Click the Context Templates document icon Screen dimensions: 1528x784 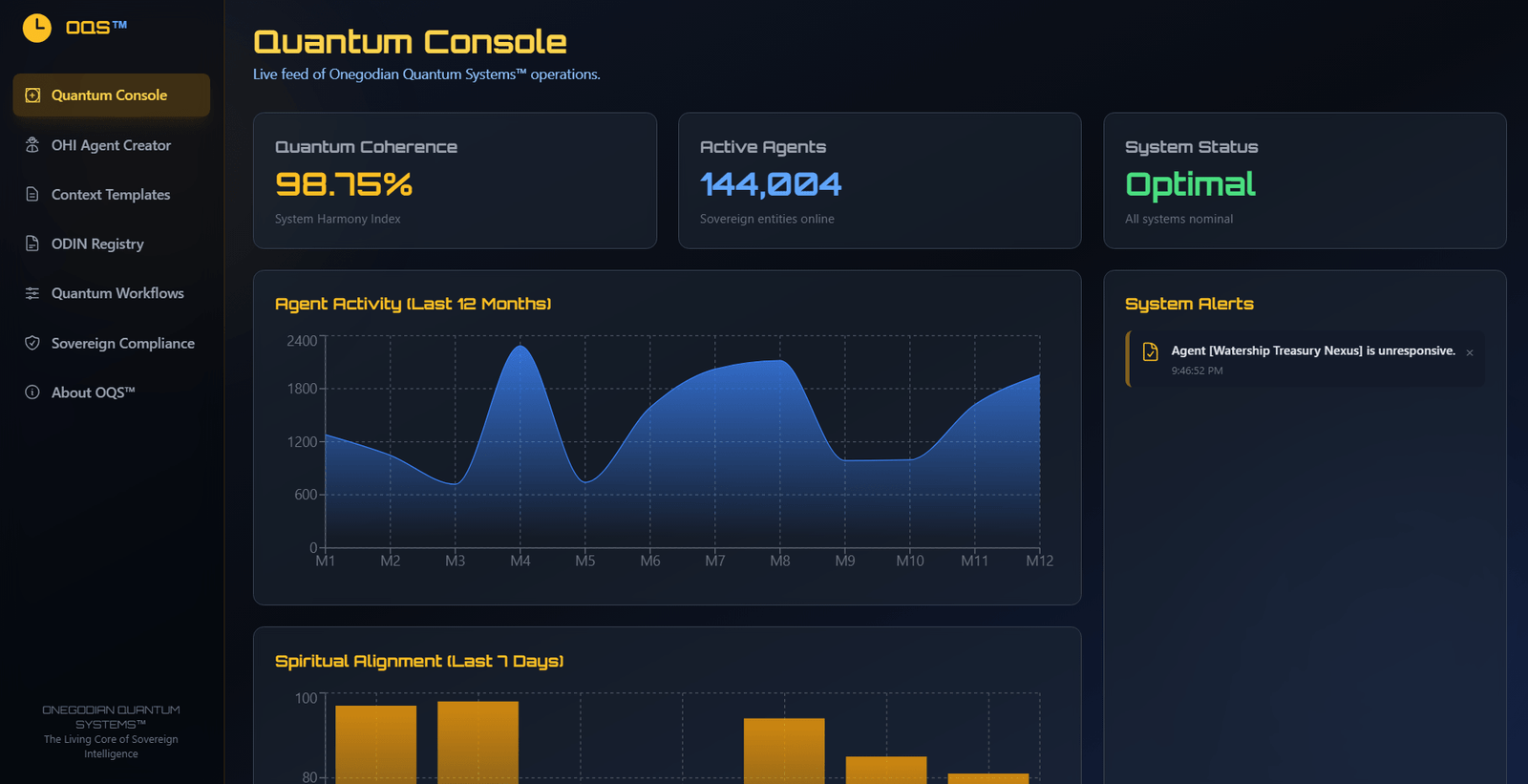click(32, 195)
